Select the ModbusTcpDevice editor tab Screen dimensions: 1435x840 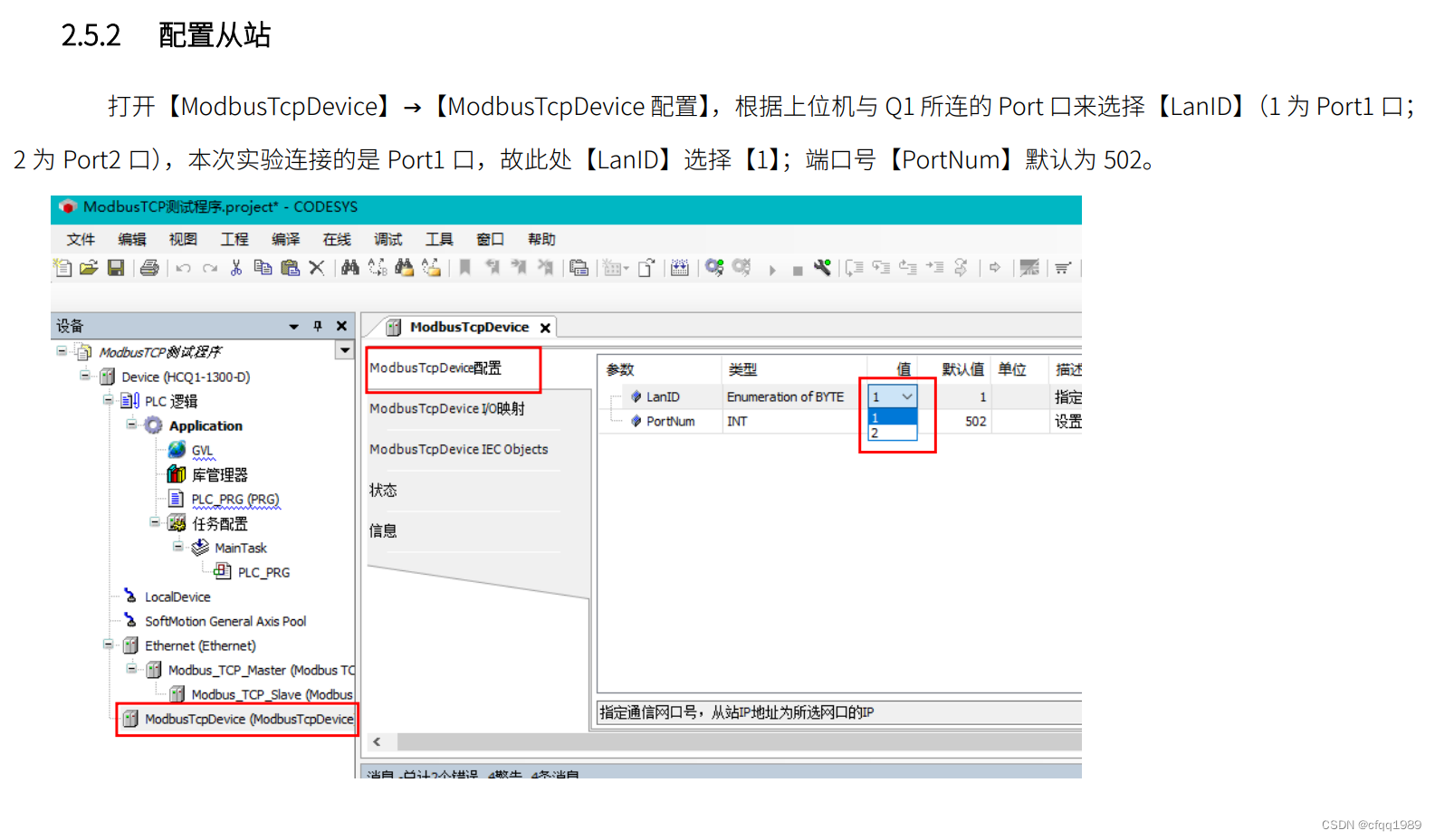(469, 327)
